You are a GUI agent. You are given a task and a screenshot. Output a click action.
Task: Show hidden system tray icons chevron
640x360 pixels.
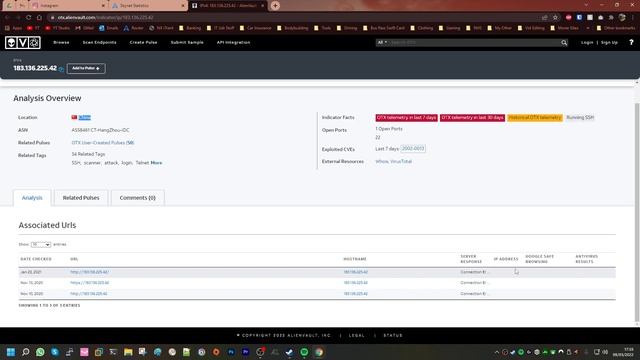(497, 352)
